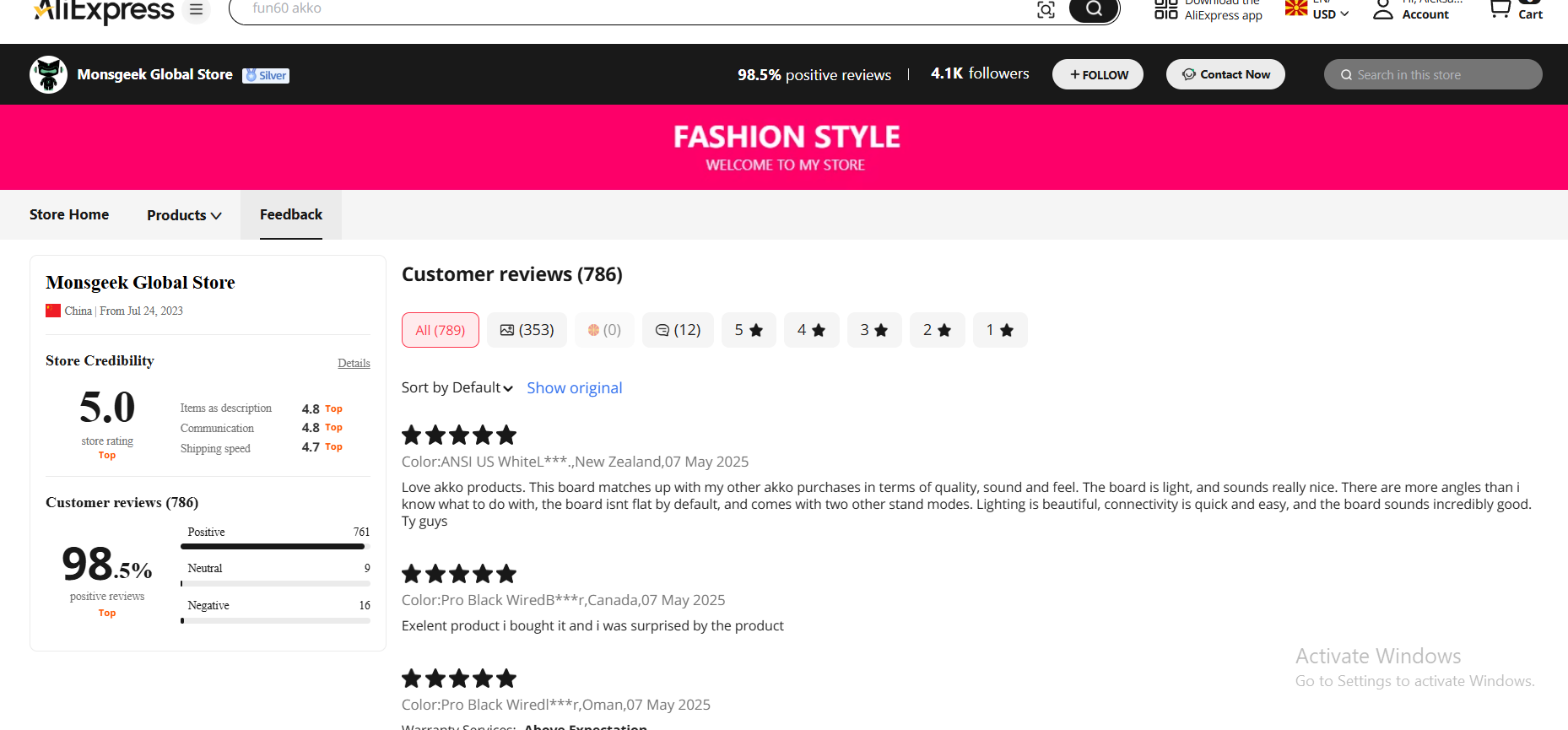Filter reviews by 3 star
Screen dimensions: 1568x730
(874, 330)
